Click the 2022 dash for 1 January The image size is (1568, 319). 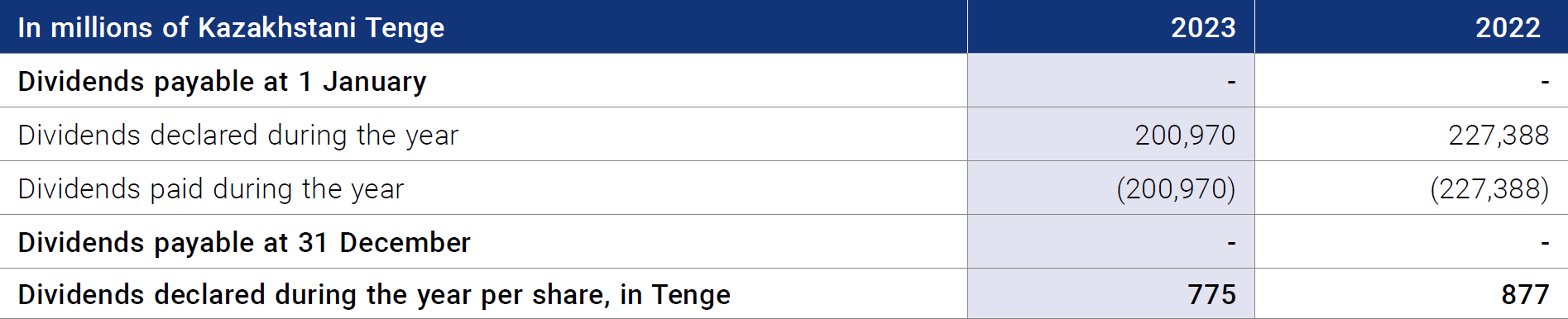tap(1545, 81)
